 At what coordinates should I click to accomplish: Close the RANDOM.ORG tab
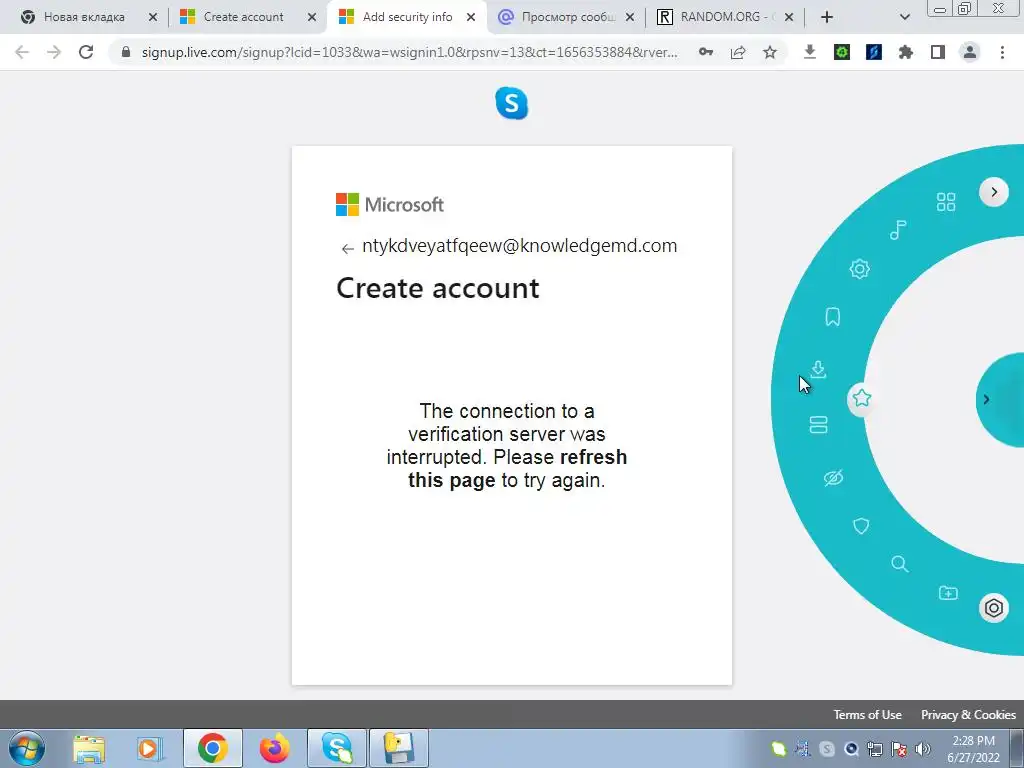[x=788, y=17]
